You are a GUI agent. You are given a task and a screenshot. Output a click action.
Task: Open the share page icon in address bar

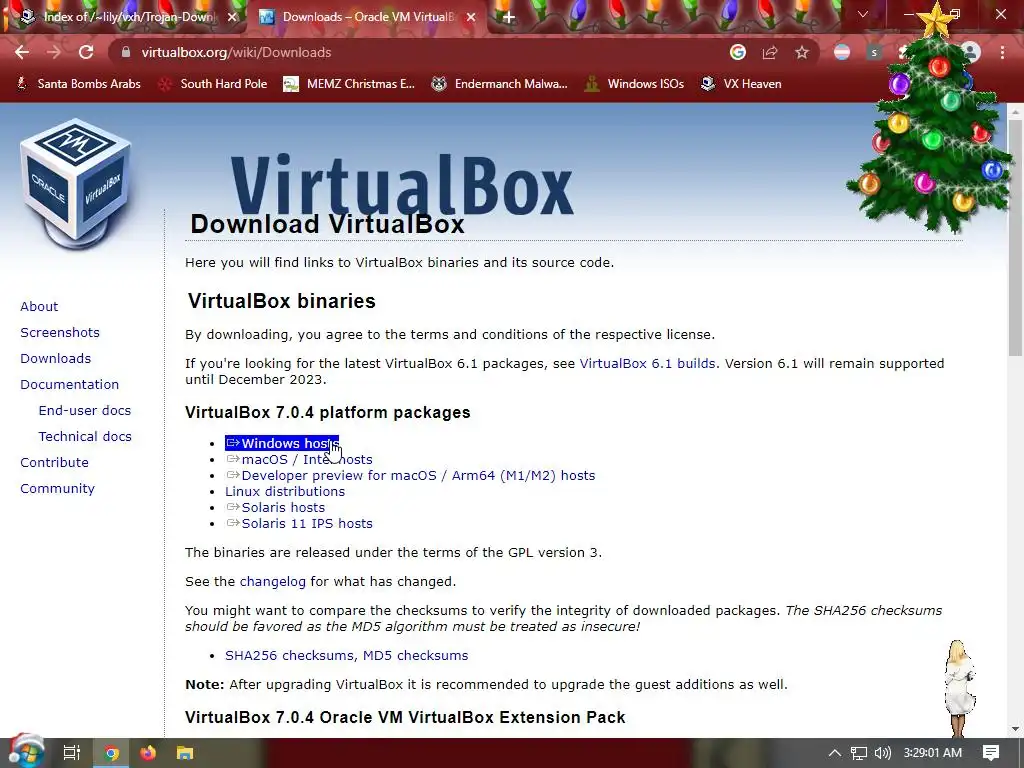coord(770,52)
